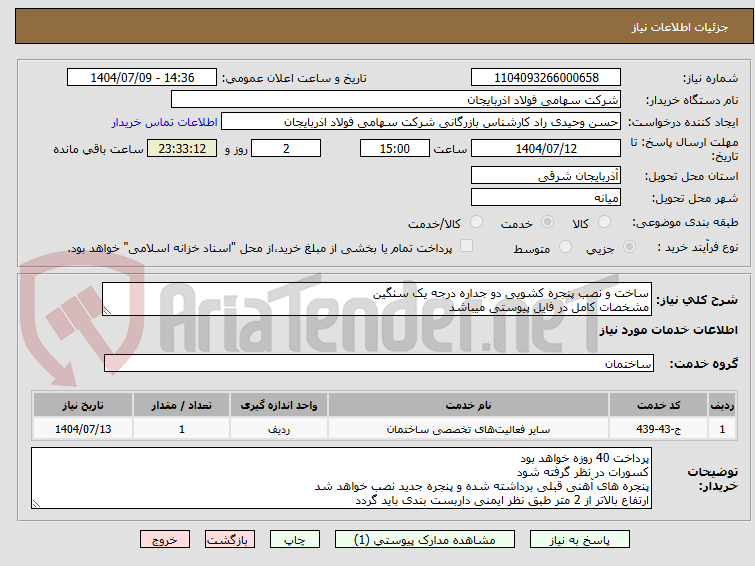Click the row number cell 1

[722, 429]
